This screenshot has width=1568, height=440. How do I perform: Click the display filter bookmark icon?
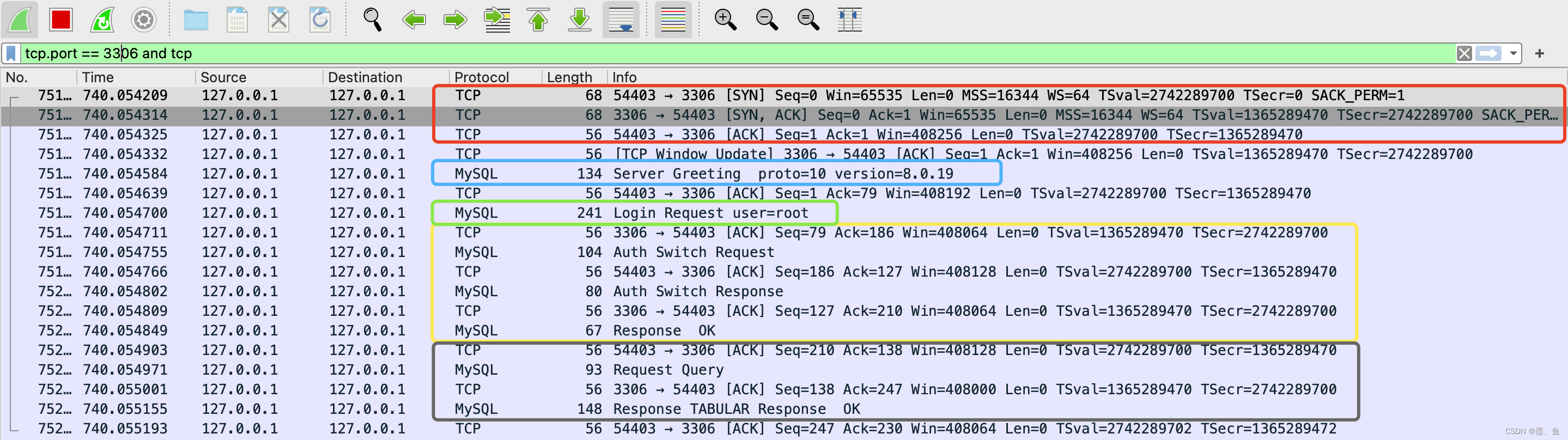click(x=11, y=53)
